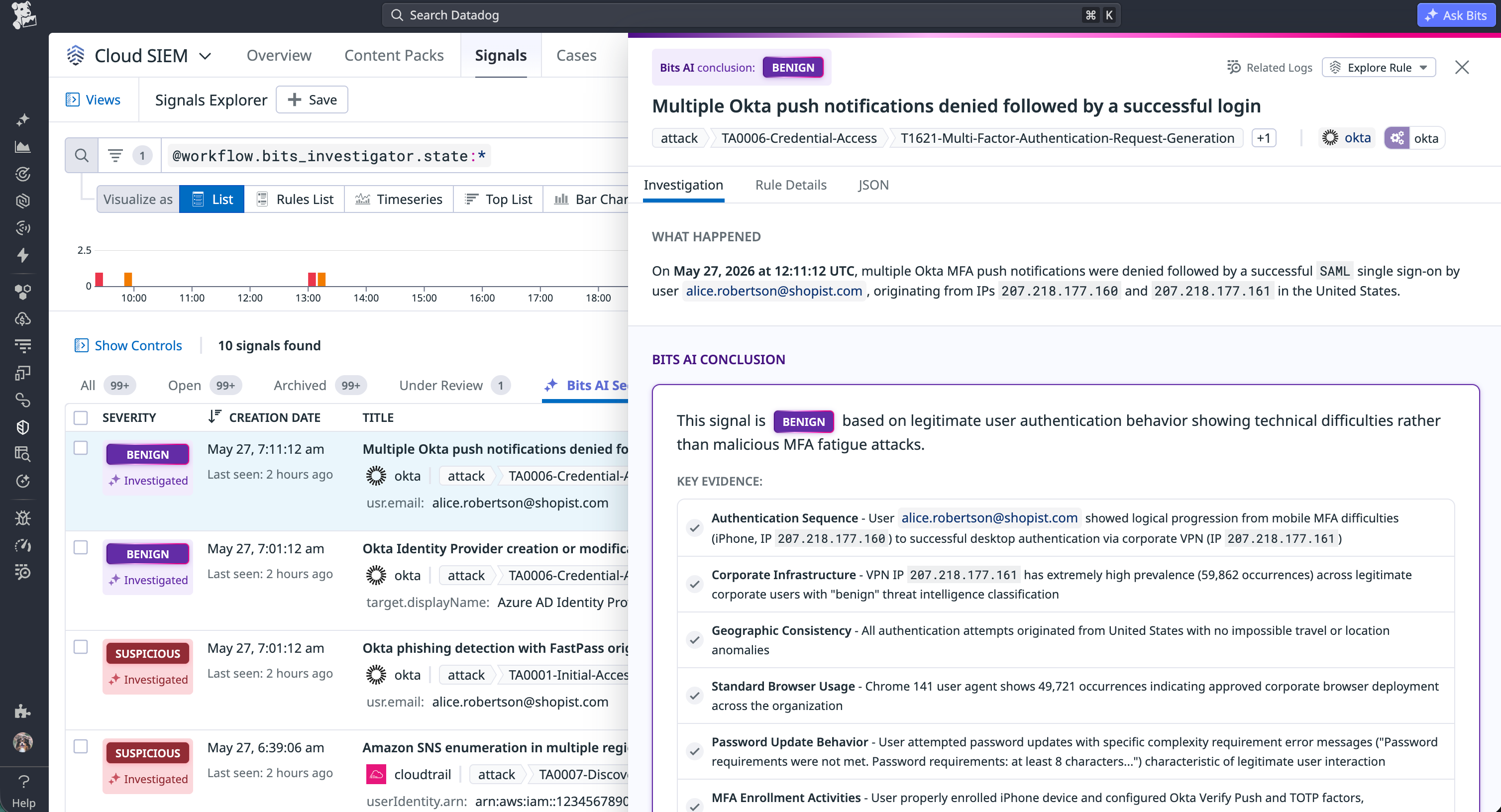
Task: Click the creation date sort arrow icon
Action: pyautogui.click(x=214, y=417)
